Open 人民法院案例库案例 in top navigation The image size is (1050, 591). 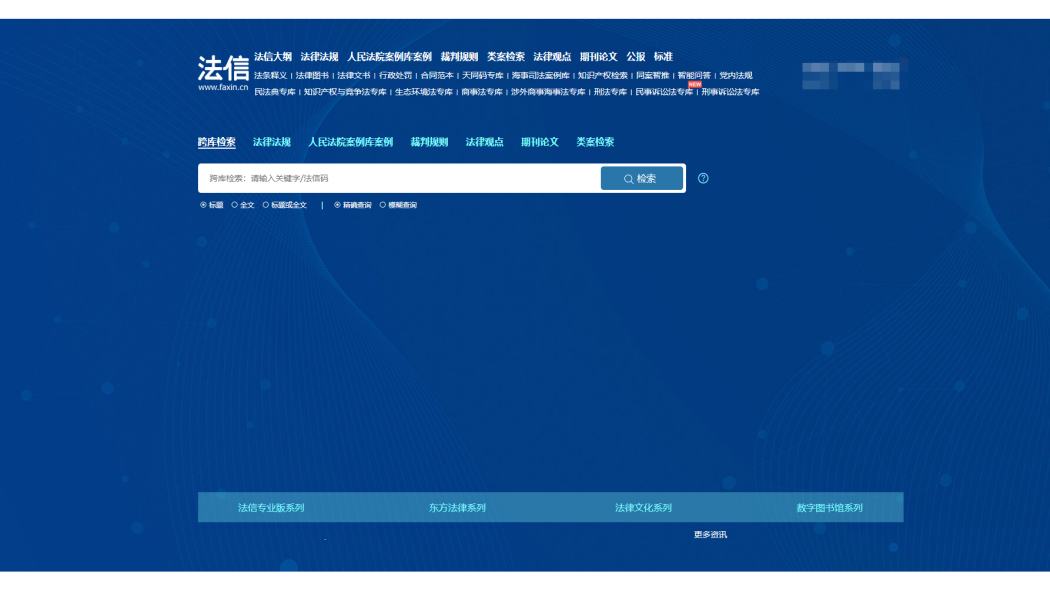[x=389, y=57]
